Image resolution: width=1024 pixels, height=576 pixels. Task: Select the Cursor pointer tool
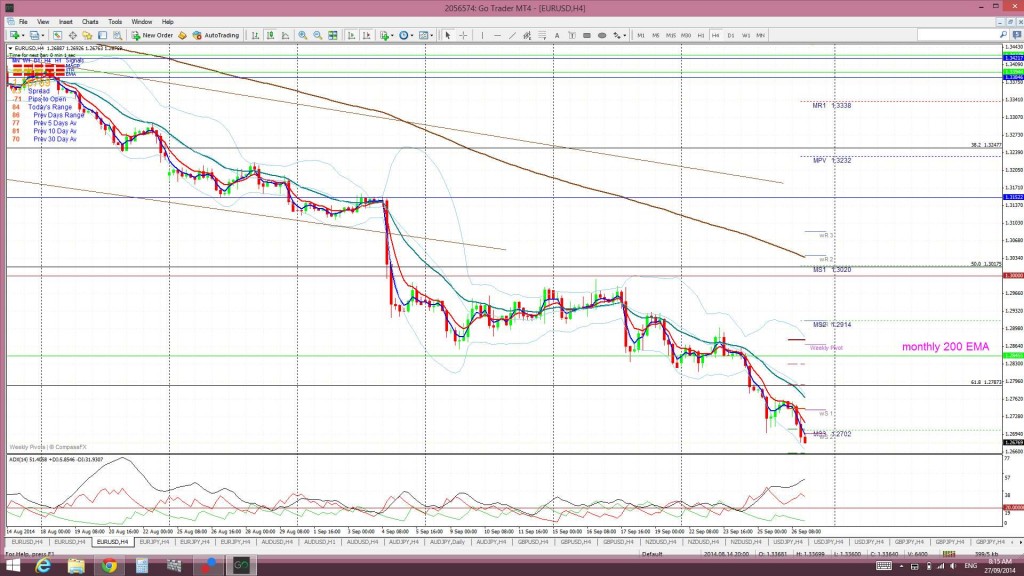[x=448, y=35]
